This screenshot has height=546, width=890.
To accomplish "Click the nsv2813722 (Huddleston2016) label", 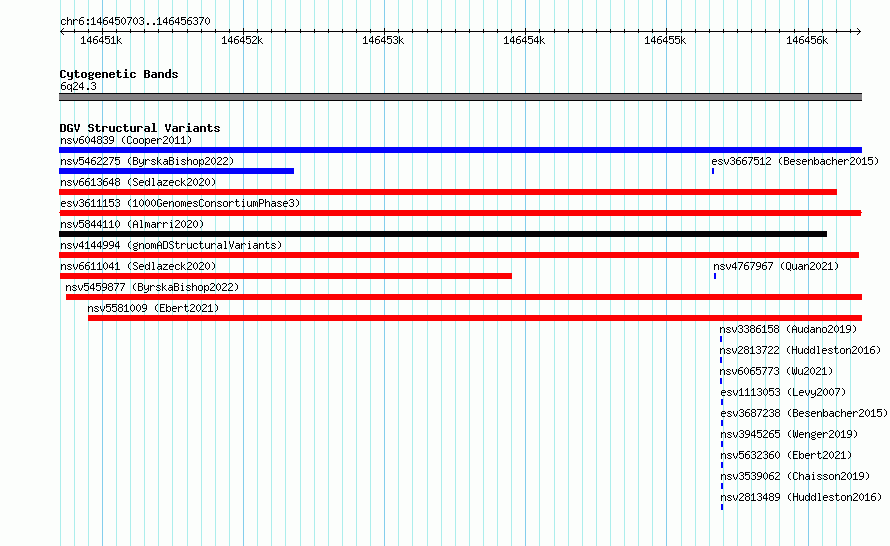I will click(800, 350).
